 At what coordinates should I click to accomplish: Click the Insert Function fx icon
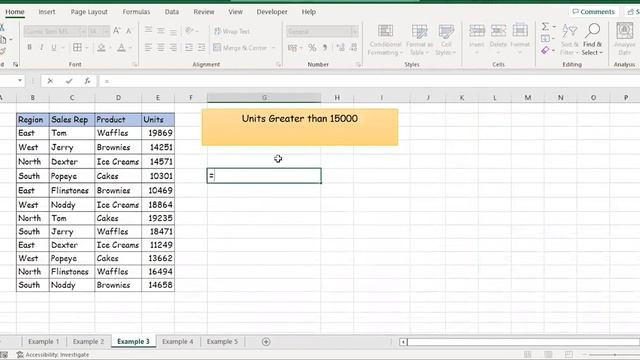87,81
